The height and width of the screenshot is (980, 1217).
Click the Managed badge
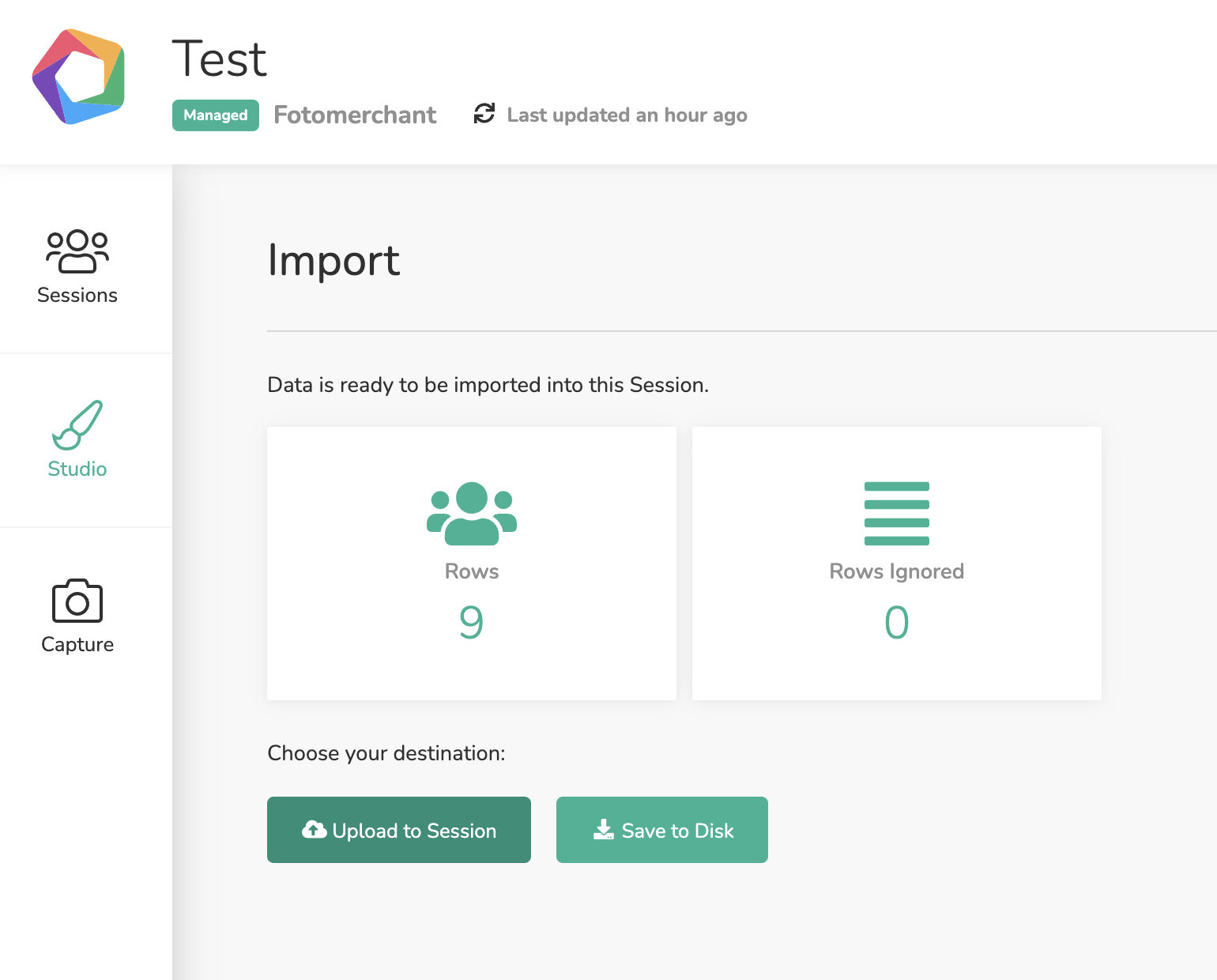[216, 115]
